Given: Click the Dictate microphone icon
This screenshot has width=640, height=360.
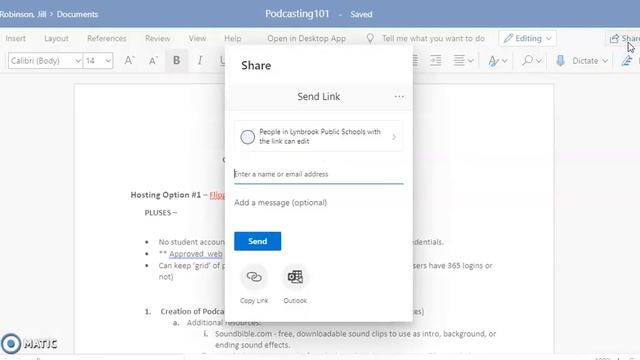Looking at the screenshot, I should click(x=560, y=60).
